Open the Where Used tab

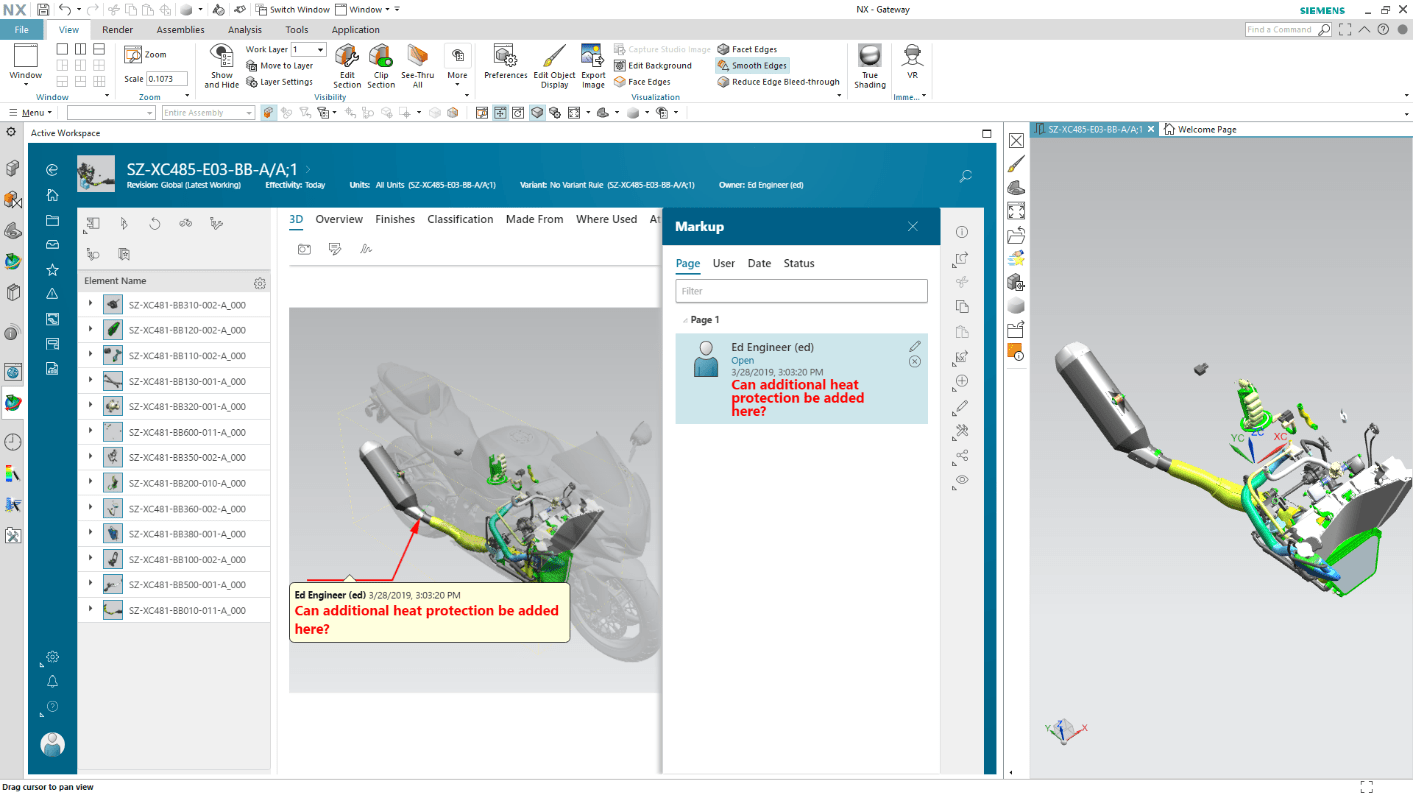606,219
